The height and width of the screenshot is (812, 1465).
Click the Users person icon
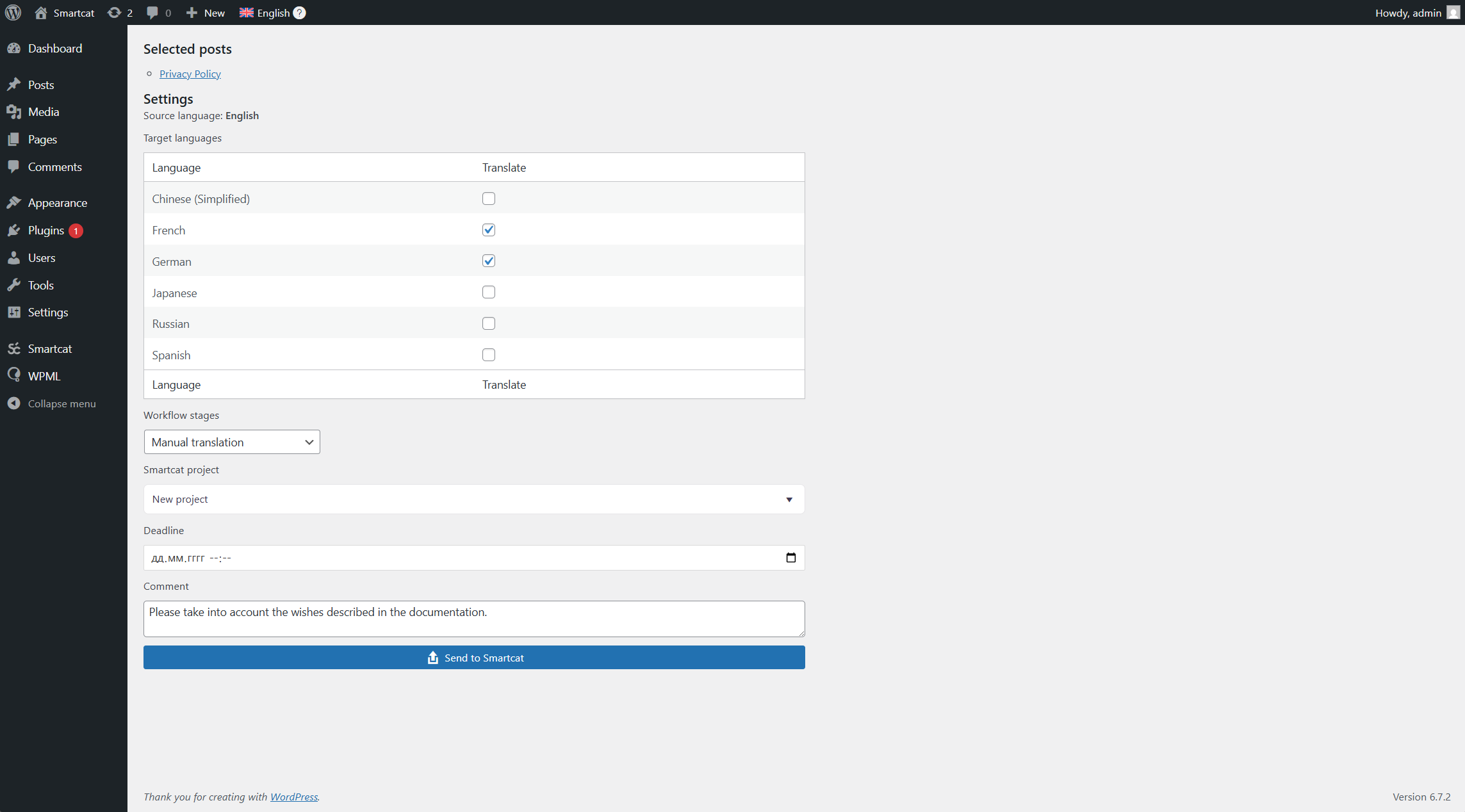[x=14, y=257]
